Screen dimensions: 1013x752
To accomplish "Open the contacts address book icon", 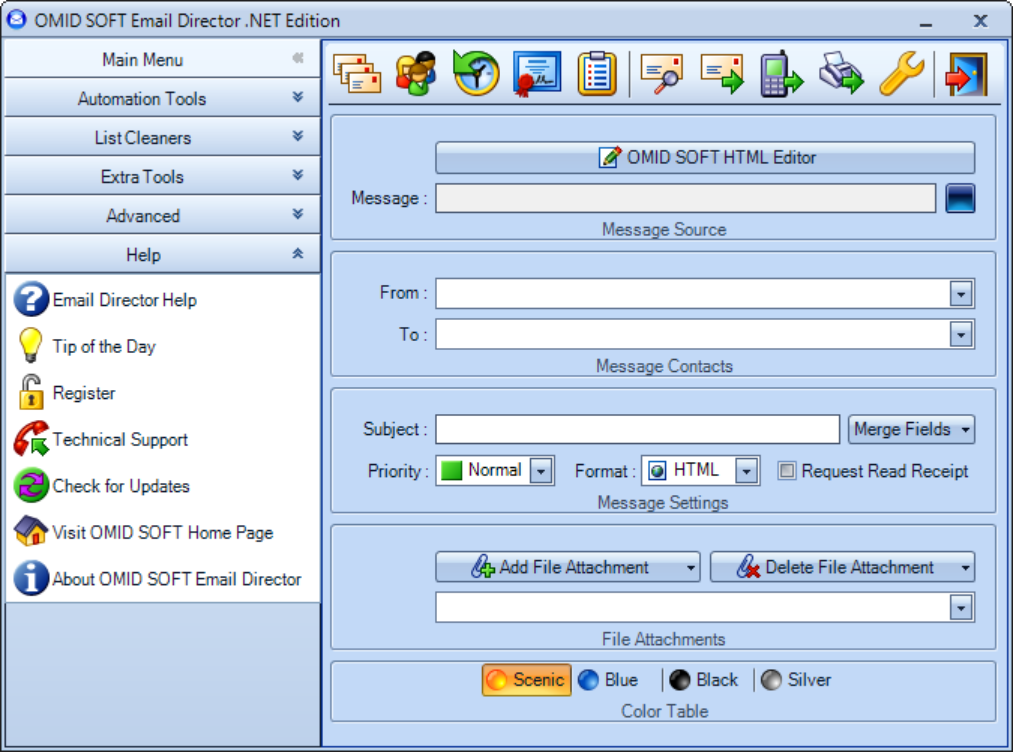I will click(x=415, y=73).
